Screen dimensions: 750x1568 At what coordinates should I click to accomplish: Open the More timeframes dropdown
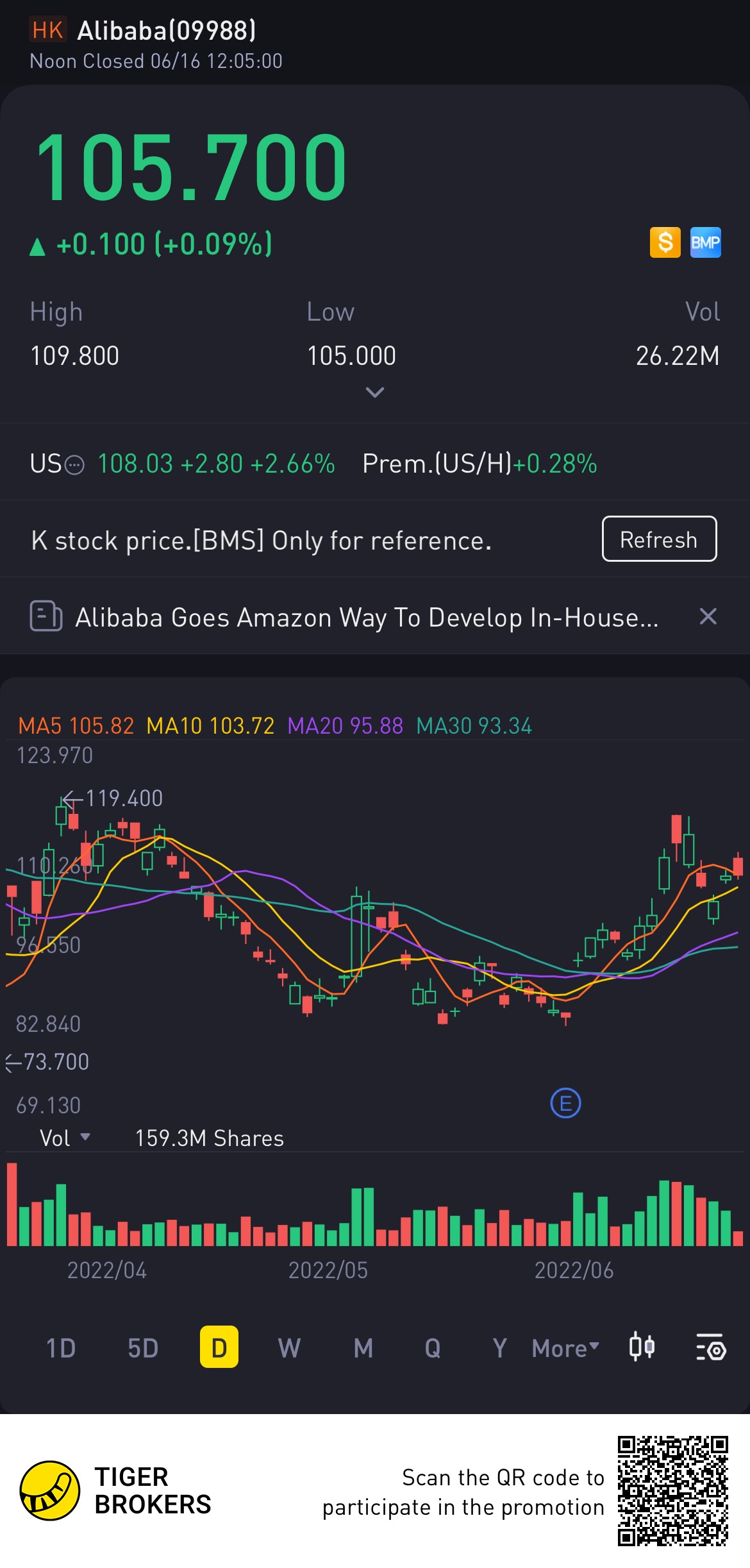tap(565, 1348)
